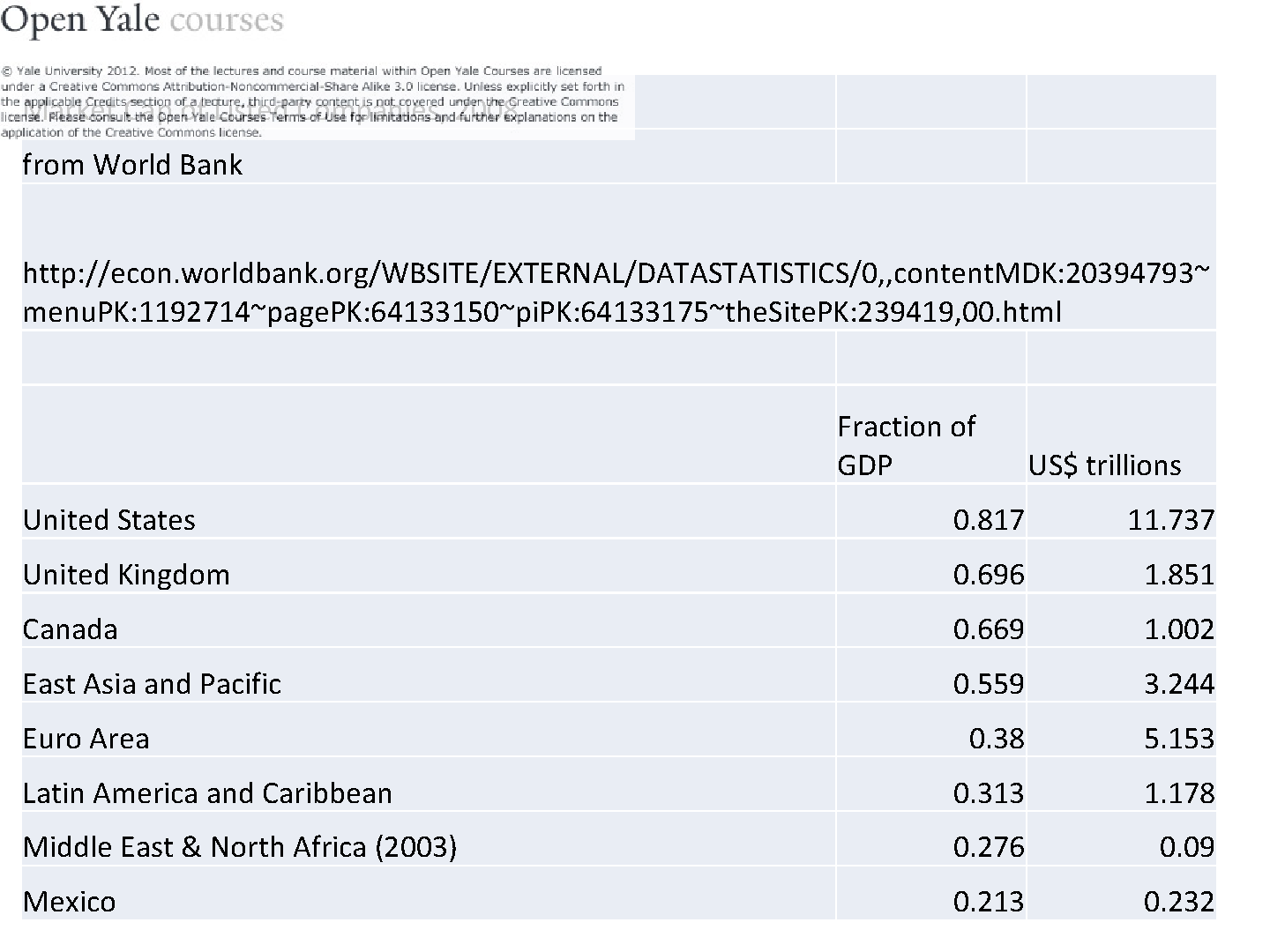Select the United States row label
Image resolution: width=1270 pixels, height=952 pixels.
tap(109, 519)
